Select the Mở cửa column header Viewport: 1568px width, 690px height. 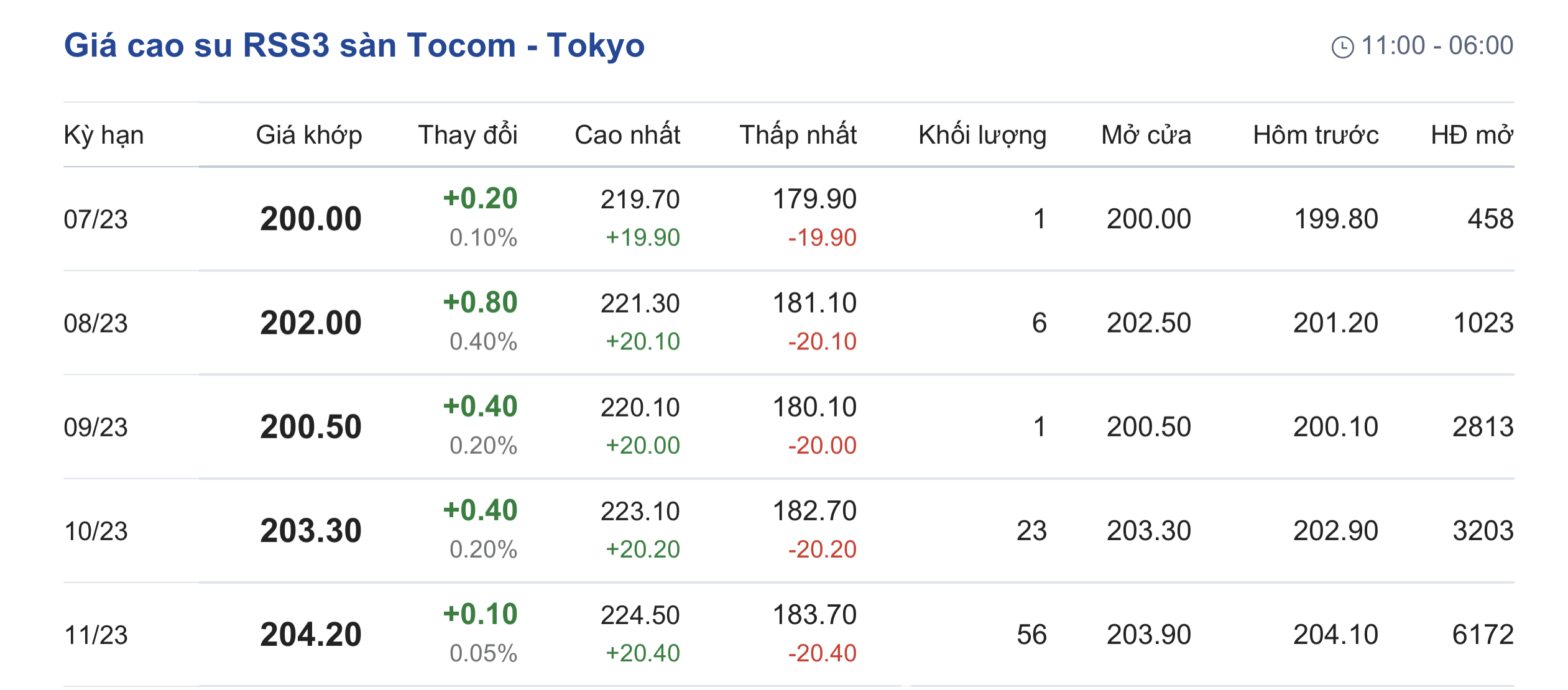1146,135
